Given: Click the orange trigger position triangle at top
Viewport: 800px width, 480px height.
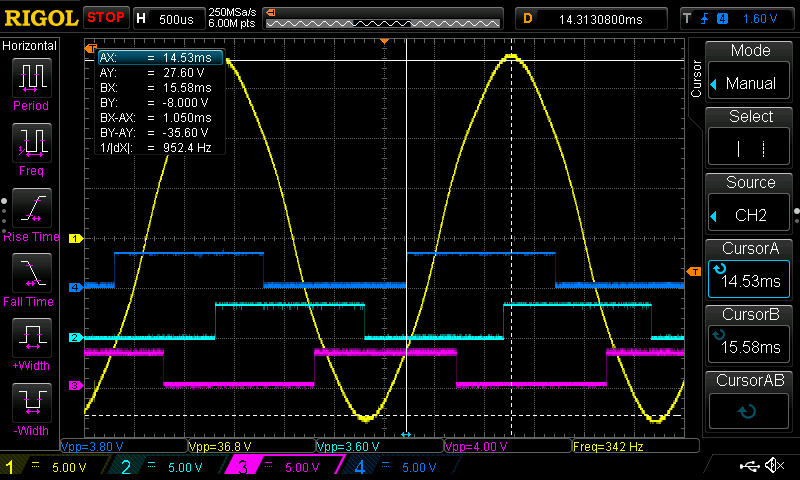Looking at the screenshot, I should tap(385, 41).
